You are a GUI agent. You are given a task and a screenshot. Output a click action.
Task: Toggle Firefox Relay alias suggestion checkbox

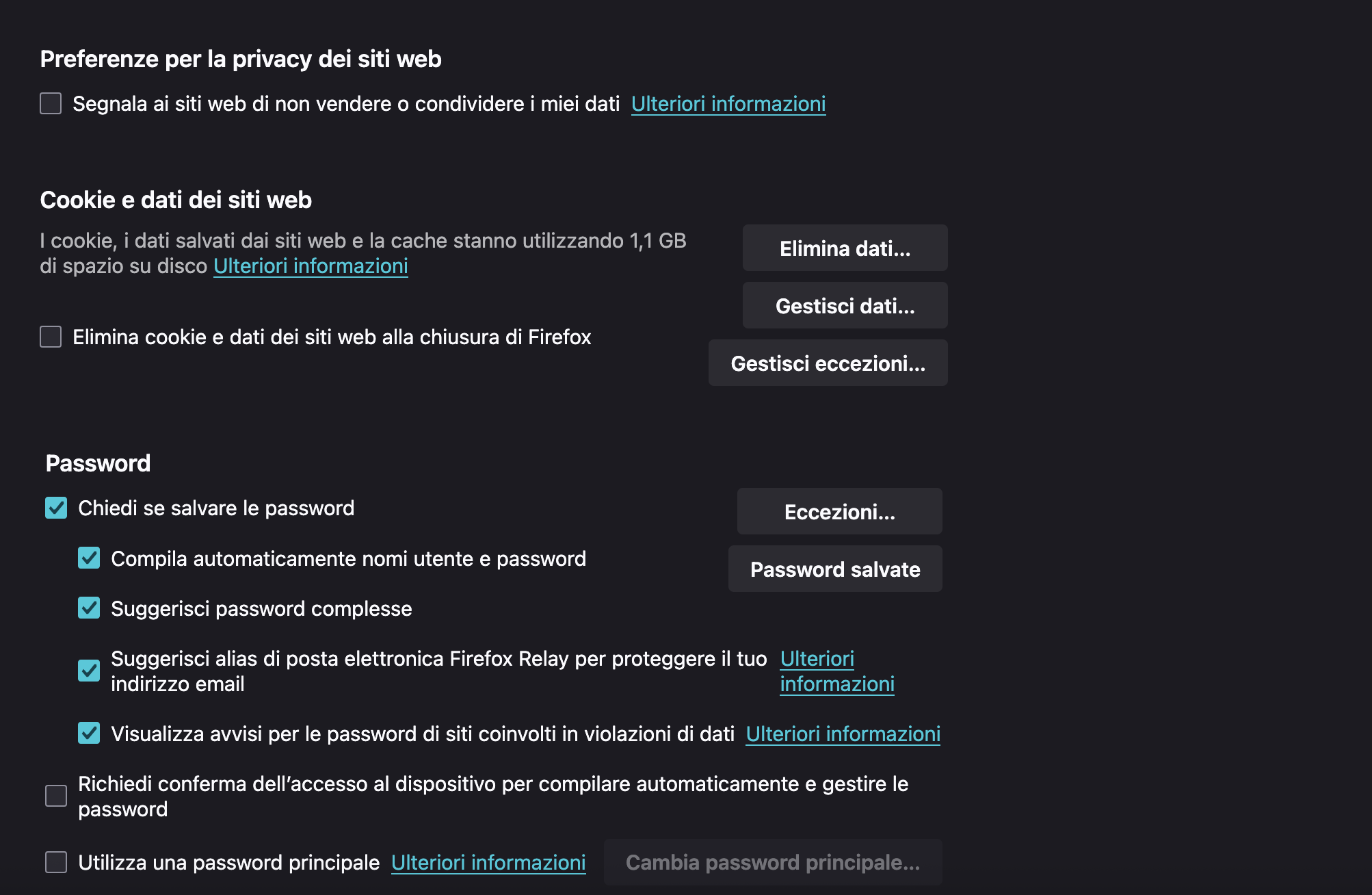89,671
